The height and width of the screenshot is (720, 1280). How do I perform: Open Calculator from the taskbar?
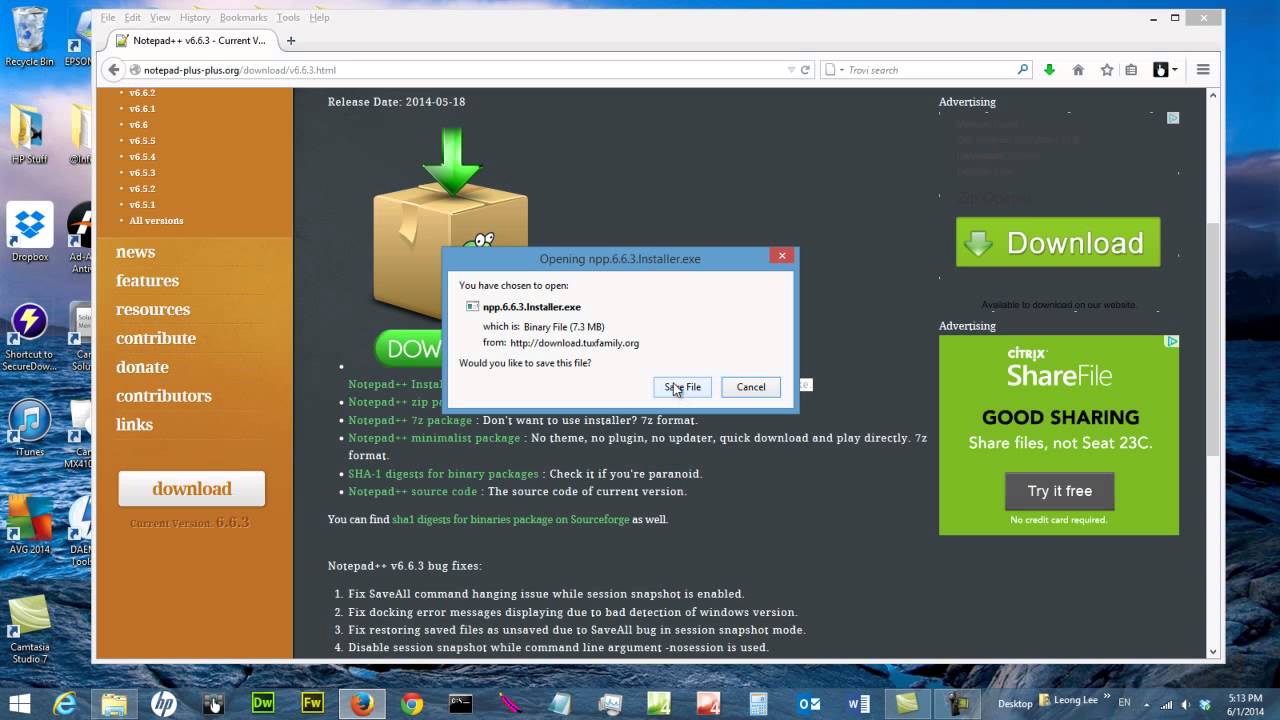tap(758, 704)
